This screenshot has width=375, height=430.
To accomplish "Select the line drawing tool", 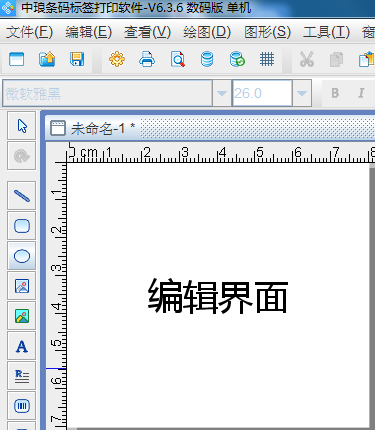I will pos(22,196).
